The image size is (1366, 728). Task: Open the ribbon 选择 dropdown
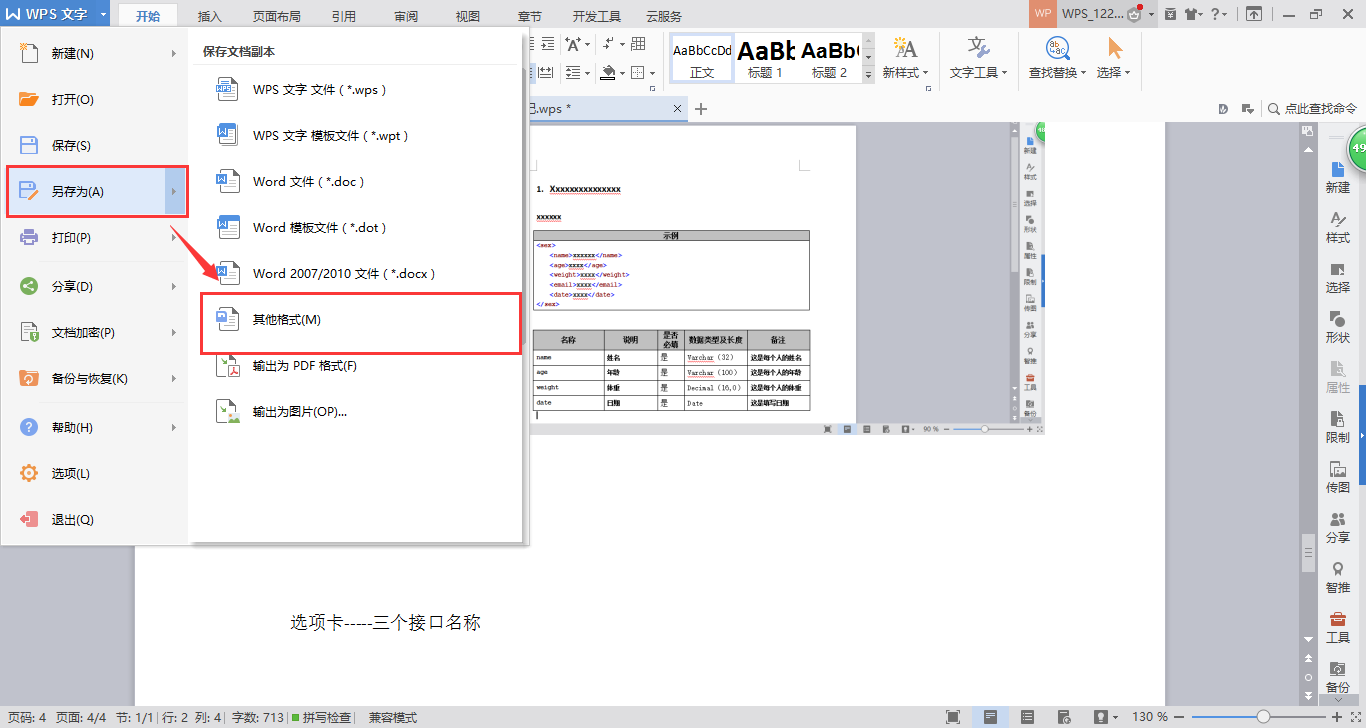point(1114,58)
